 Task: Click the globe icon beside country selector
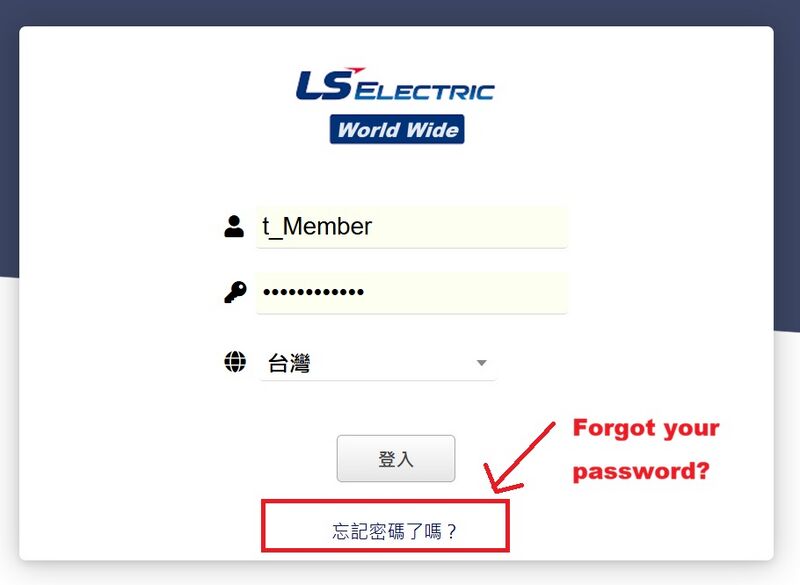pos(235,362)
